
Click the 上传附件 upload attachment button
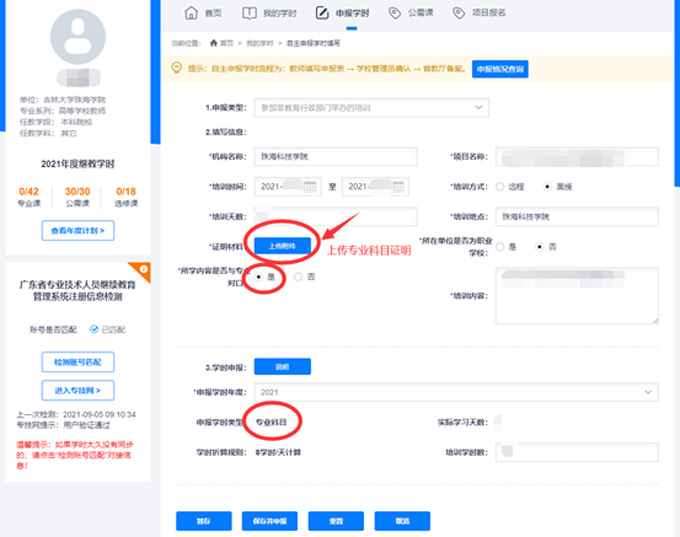click(x=282, y=245)
